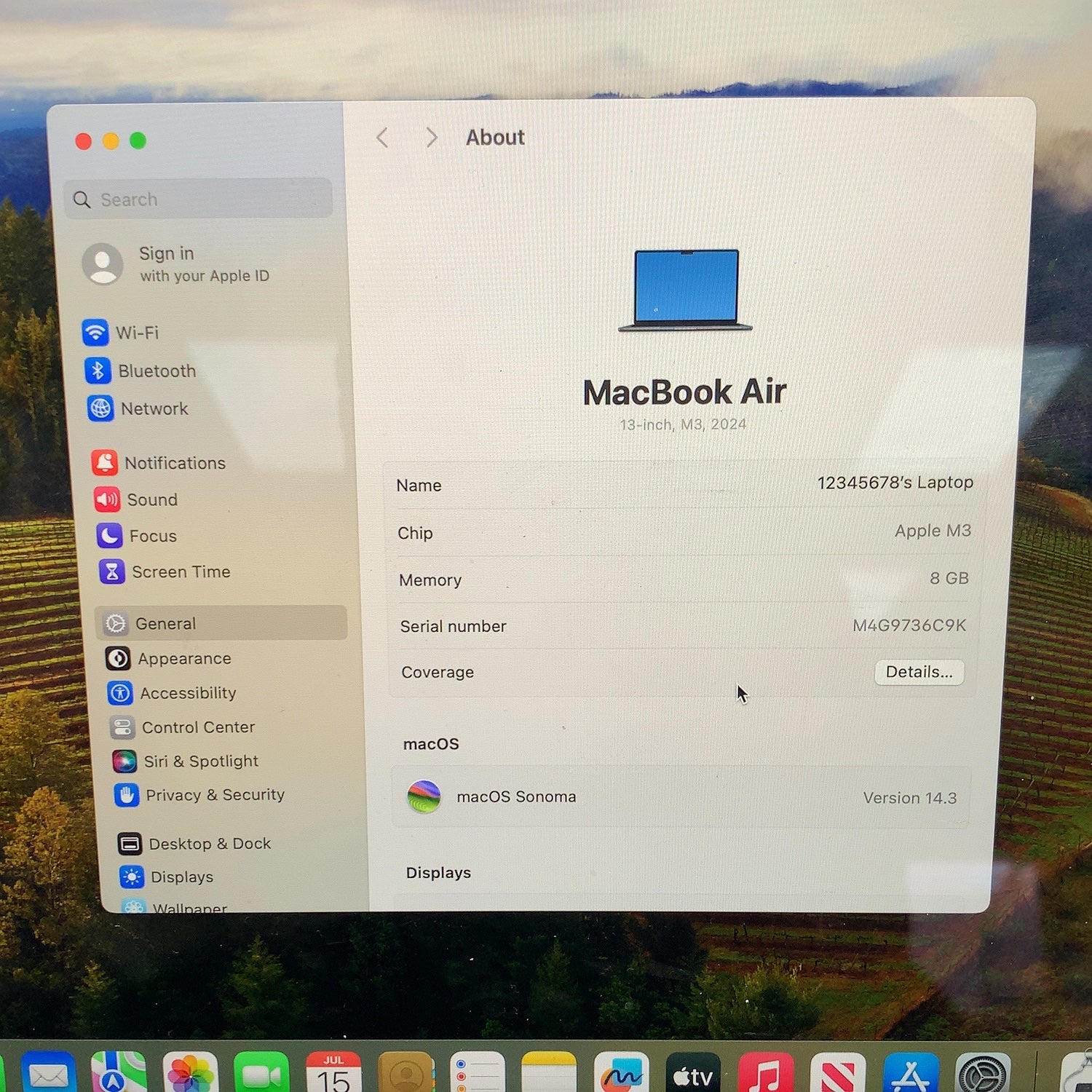Open Apple TV from the Dock

(693, 1074)
